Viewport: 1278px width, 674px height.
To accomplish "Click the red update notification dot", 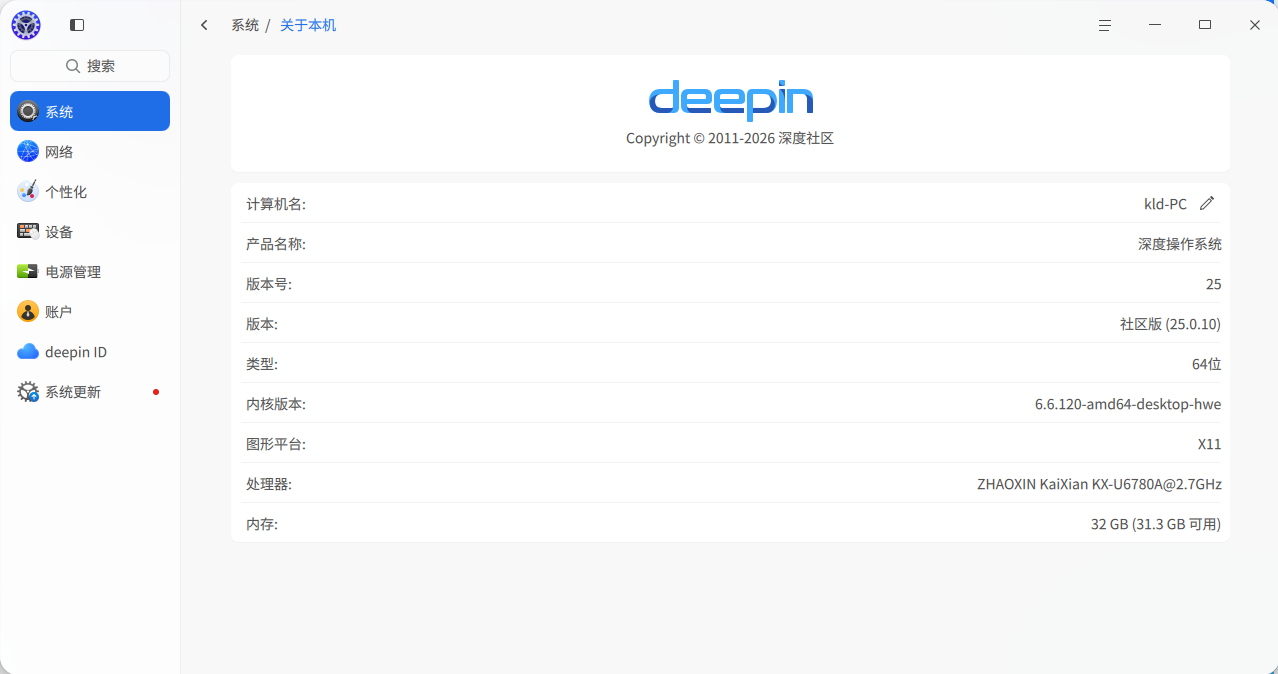I will tap(156, 392).
